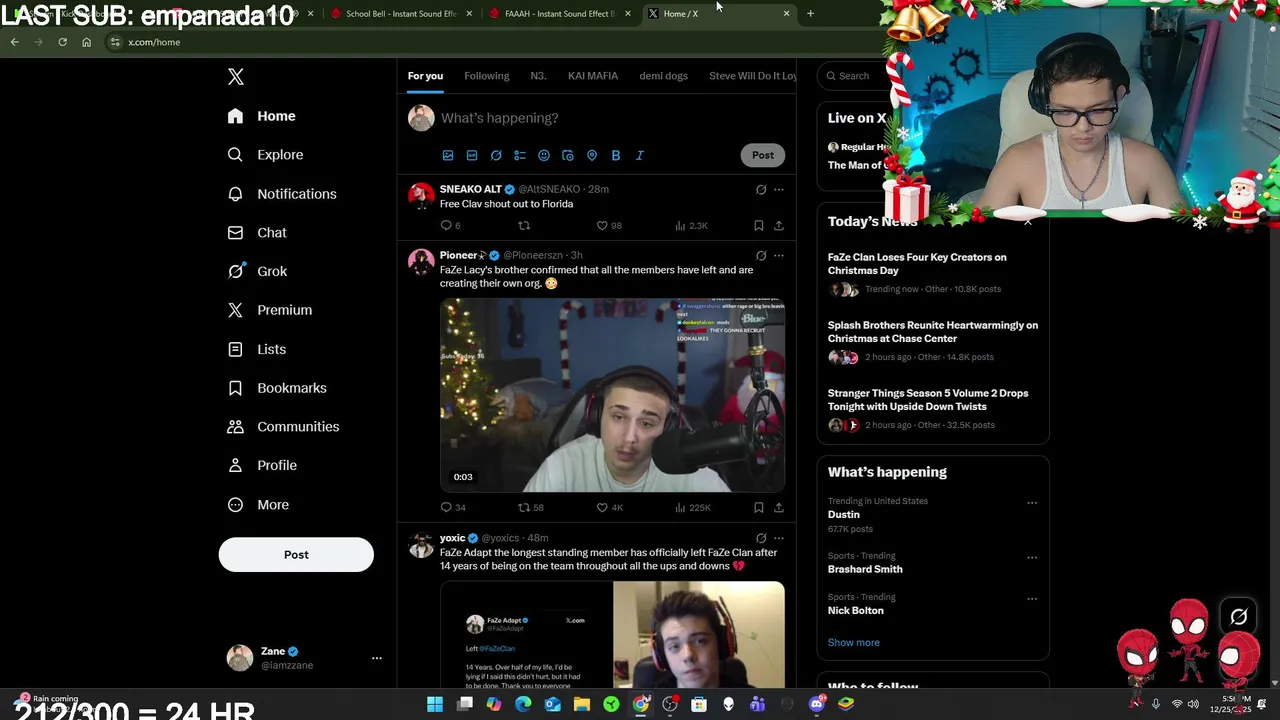Switch to the For you tab

[425, 76]
